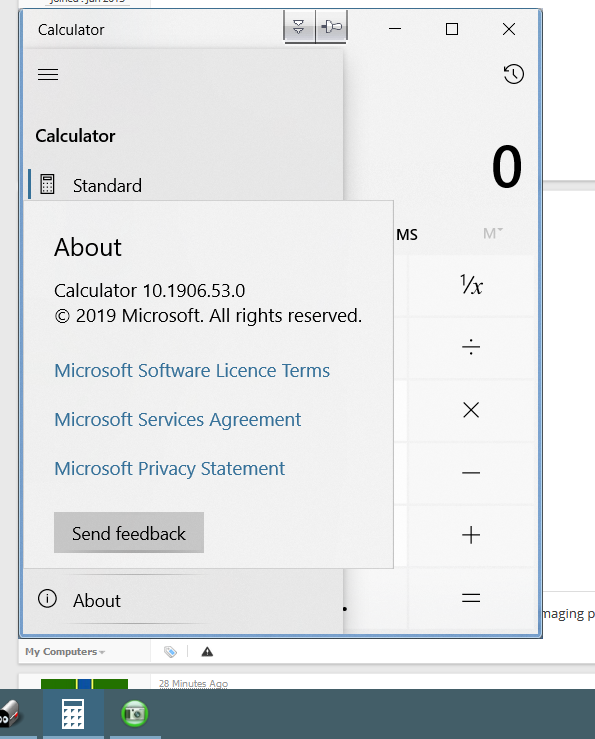Click the Send feedback button

[129, 533]
